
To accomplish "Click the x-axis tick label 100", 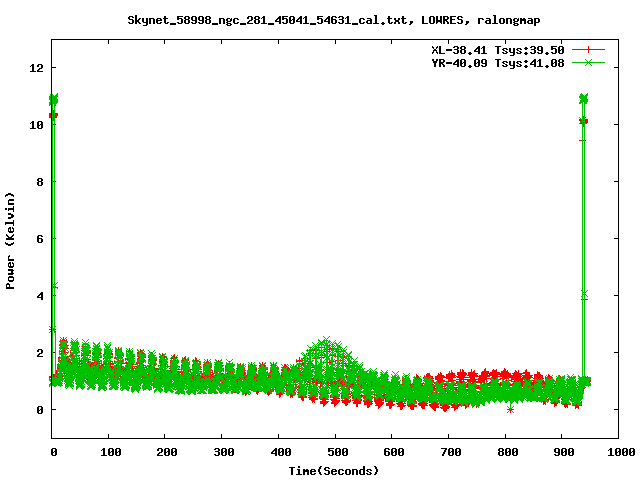I will 111,452.
